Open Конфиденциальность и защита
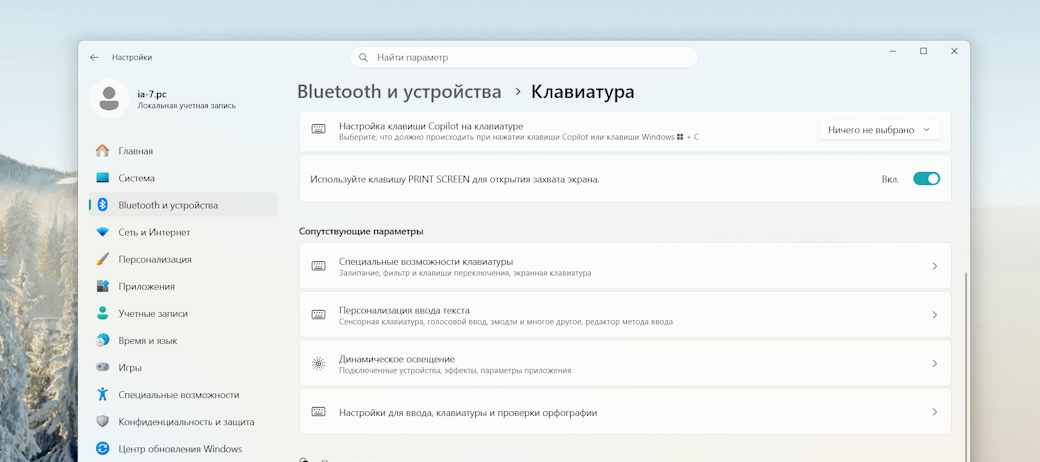1040x462 pixels. click(183, 422)
